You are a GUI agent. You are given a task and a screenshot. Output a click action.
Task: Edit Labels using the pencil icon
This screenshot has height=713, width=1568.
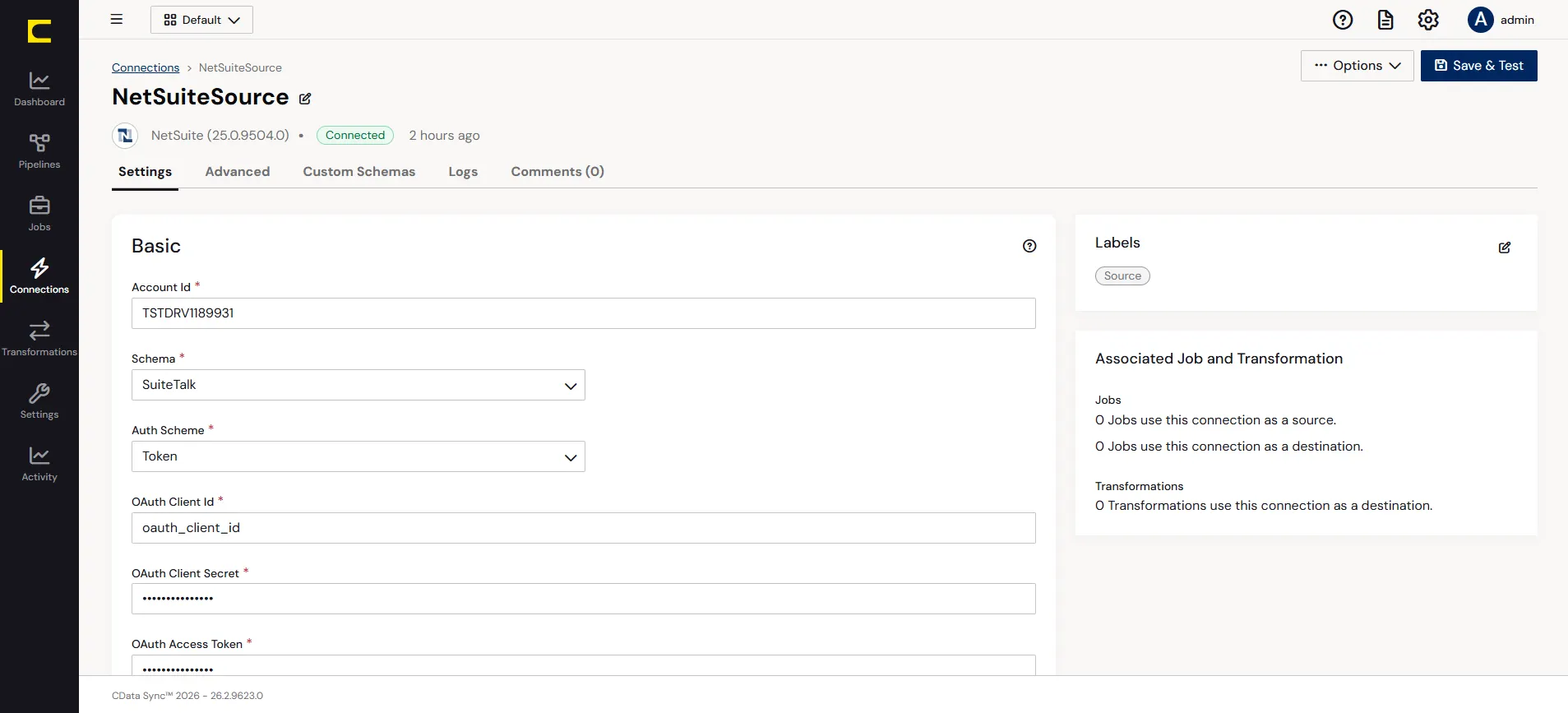[1505, 248]
